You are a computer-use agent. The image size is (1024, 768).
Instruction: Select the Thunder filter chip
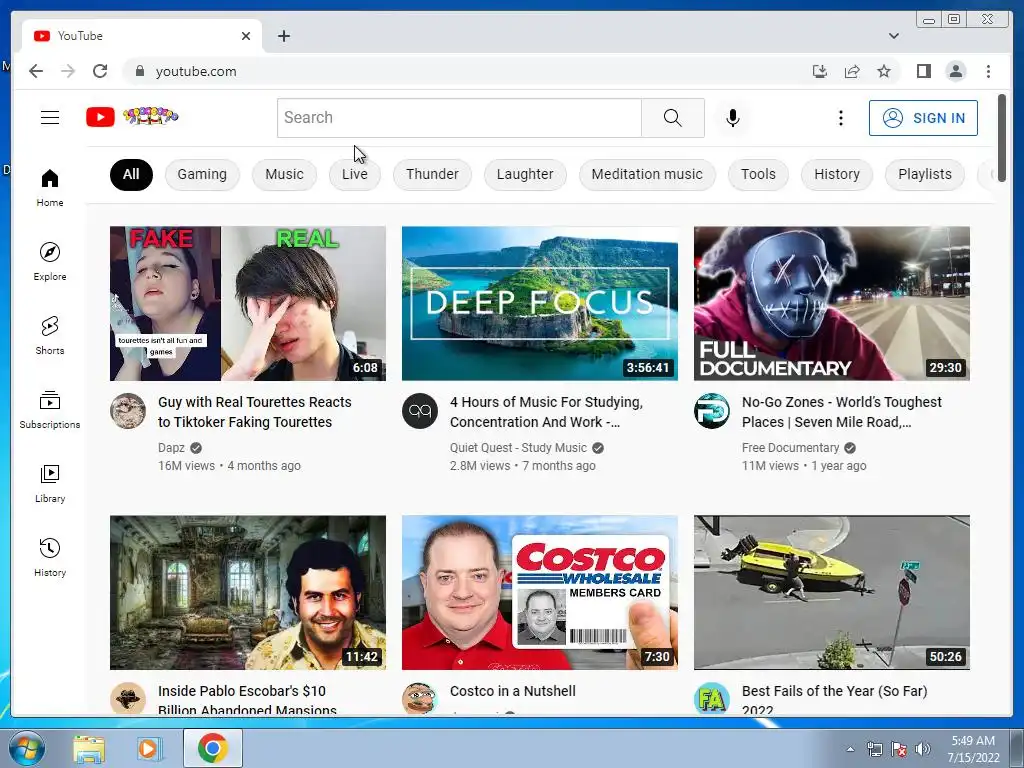pos(432,174)
